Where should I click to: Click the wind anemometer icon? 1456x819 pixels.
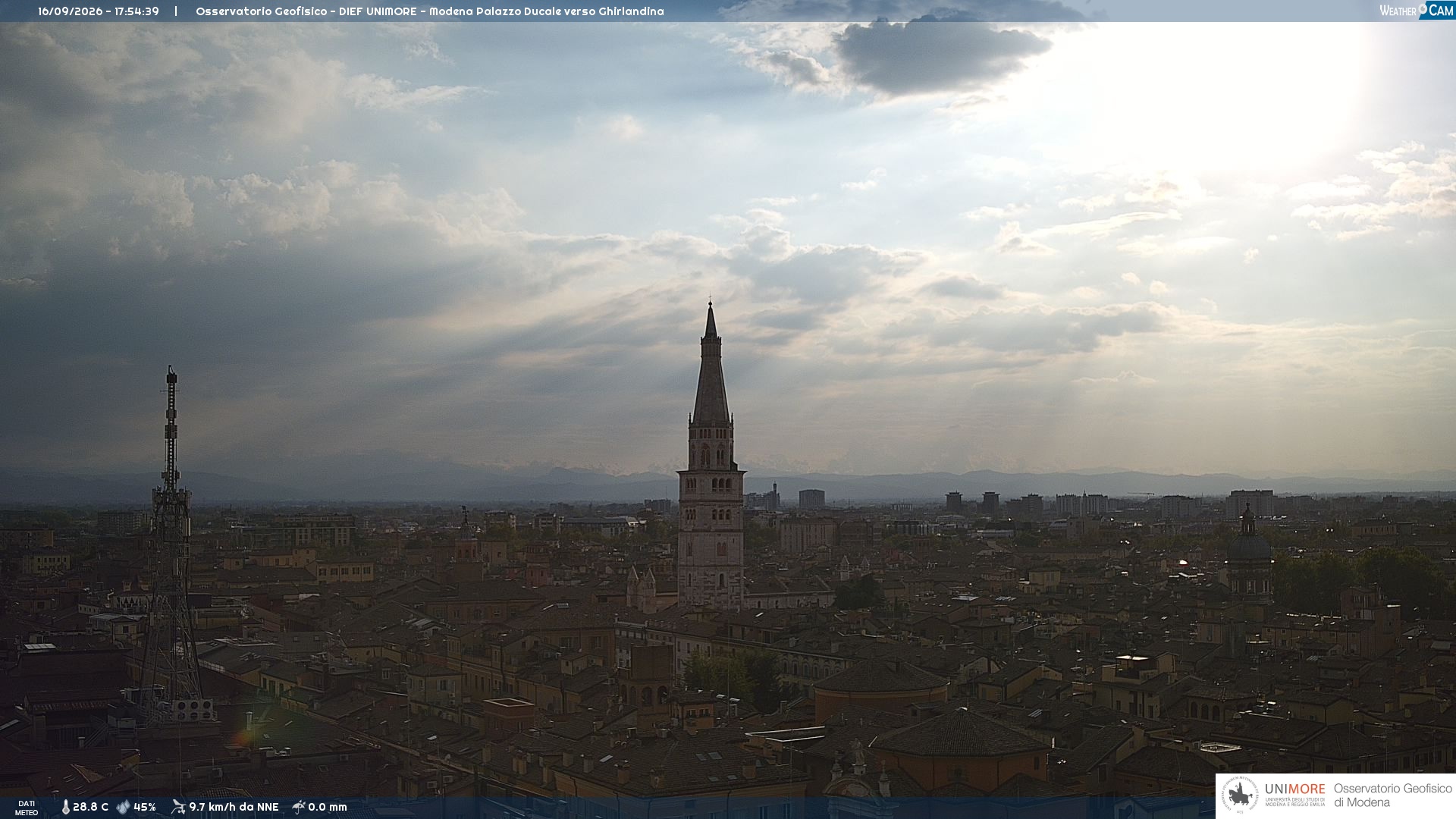178,807
